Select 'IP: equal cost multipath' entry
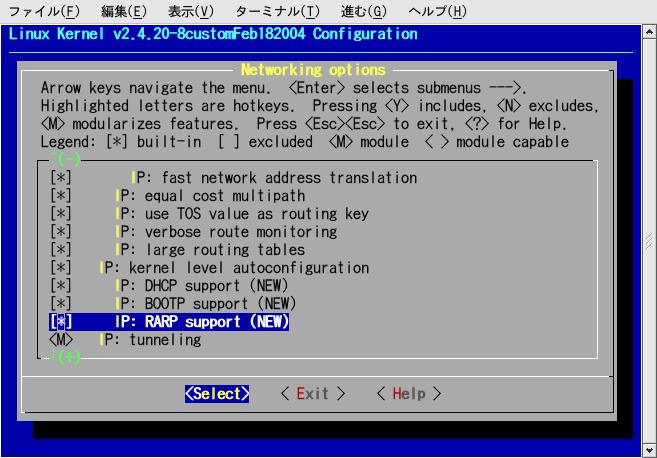This screenshot has width=657, height=458. pyautogui.click(x=210, y=196)
